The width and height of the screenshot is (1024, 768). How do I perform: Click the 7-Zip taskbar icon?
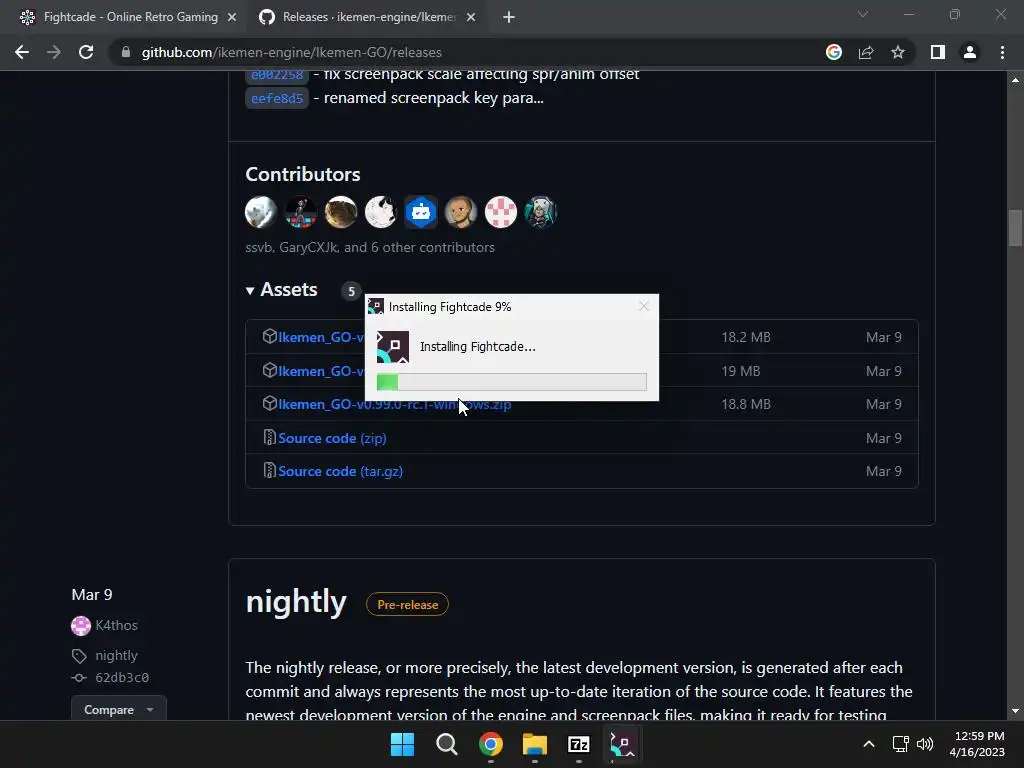579,744
